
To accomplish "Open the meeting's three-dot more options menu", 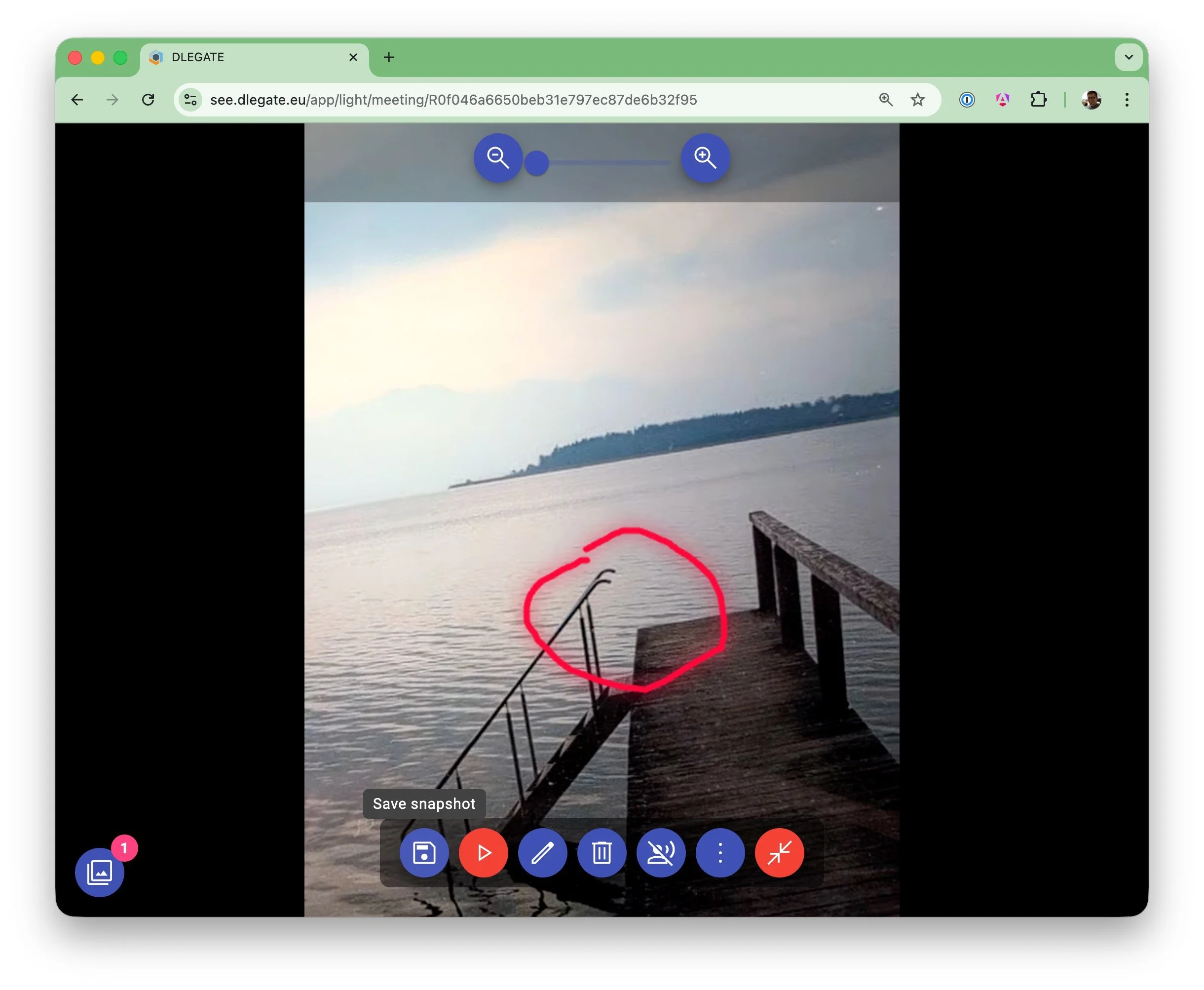I will point(720,853).
